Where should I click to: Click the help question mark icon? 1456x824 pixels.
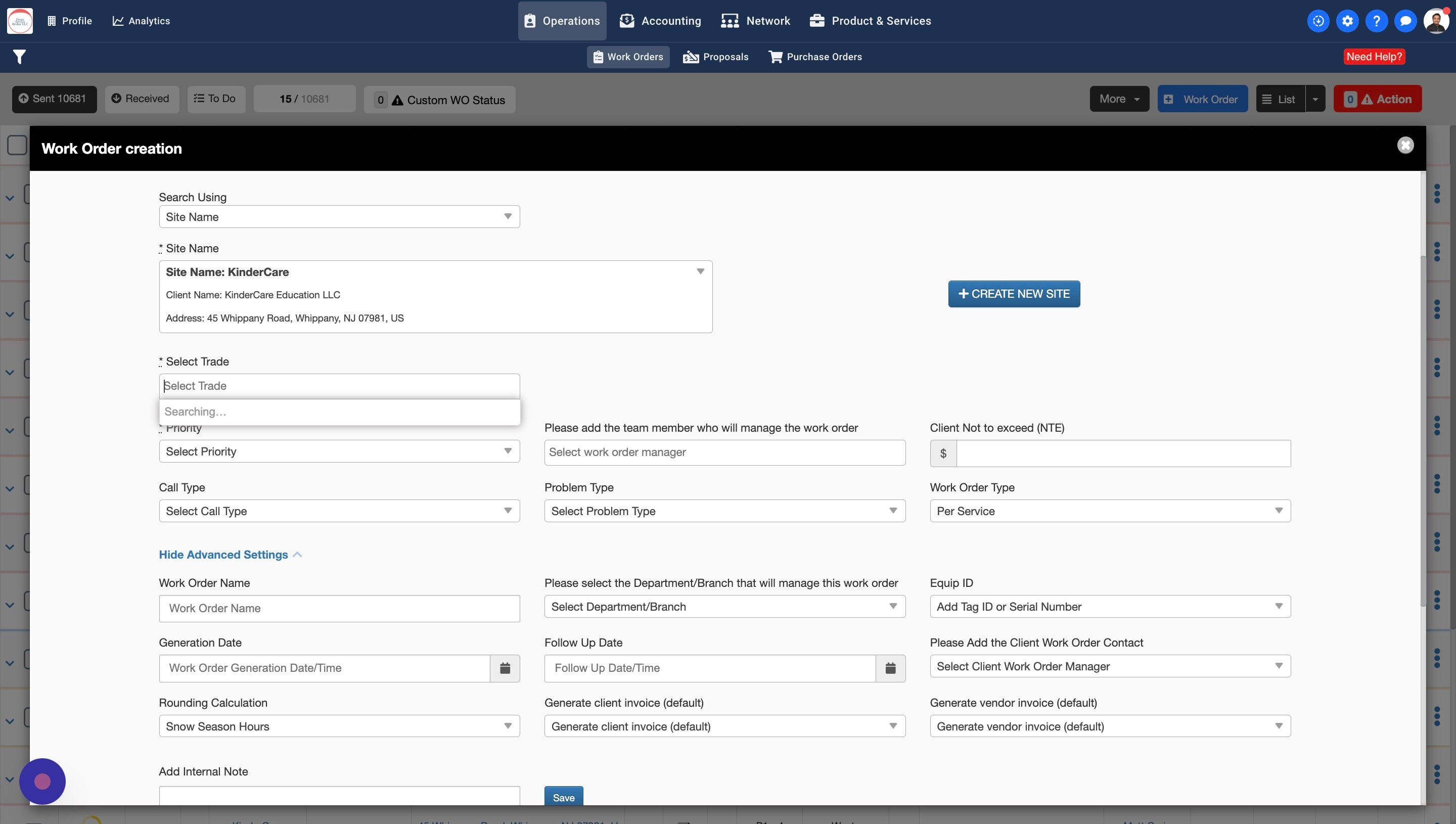point(1376,21)
